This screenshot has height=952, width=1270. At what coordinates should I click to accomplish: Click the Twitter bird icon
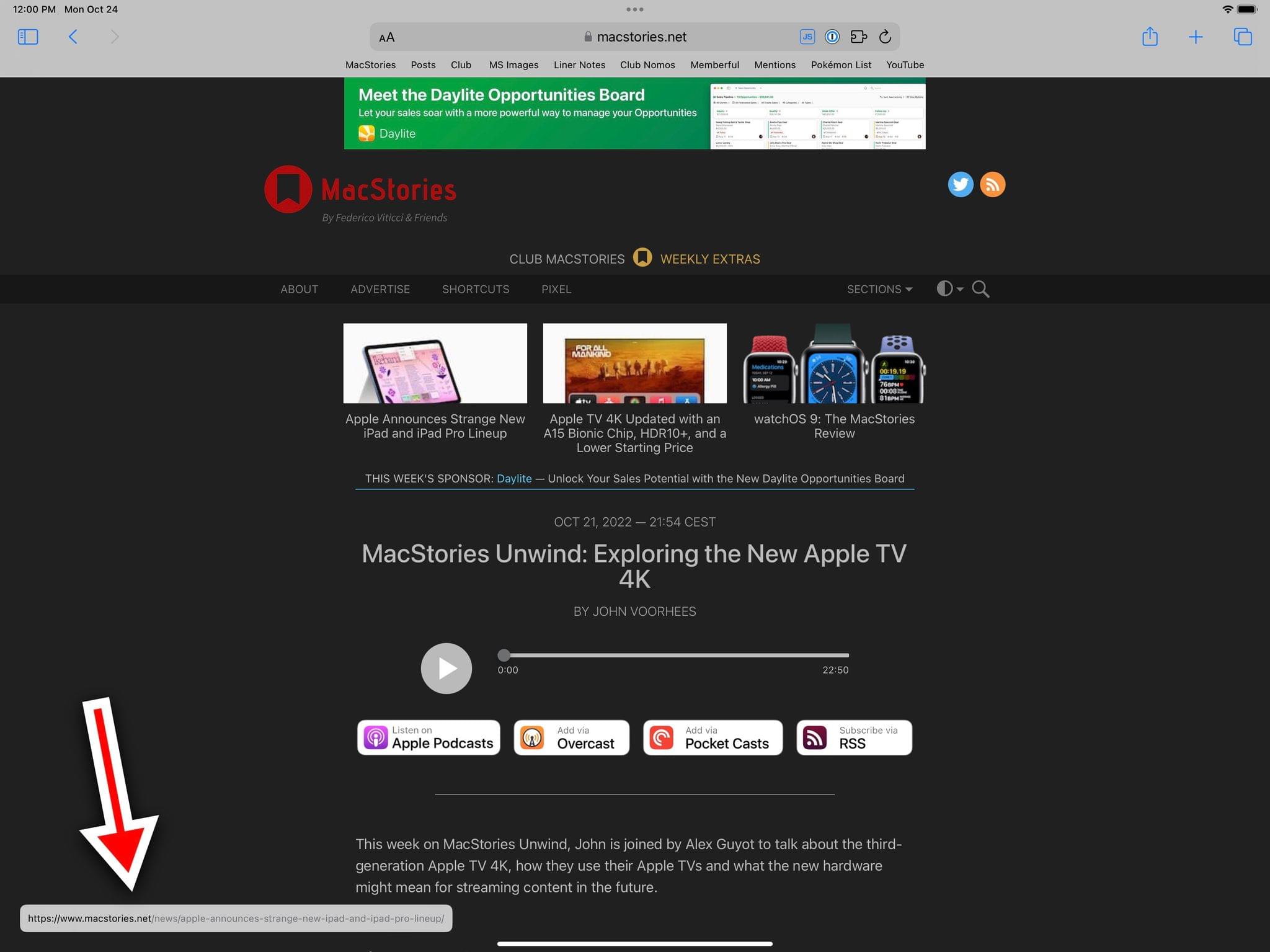[959, 184]
